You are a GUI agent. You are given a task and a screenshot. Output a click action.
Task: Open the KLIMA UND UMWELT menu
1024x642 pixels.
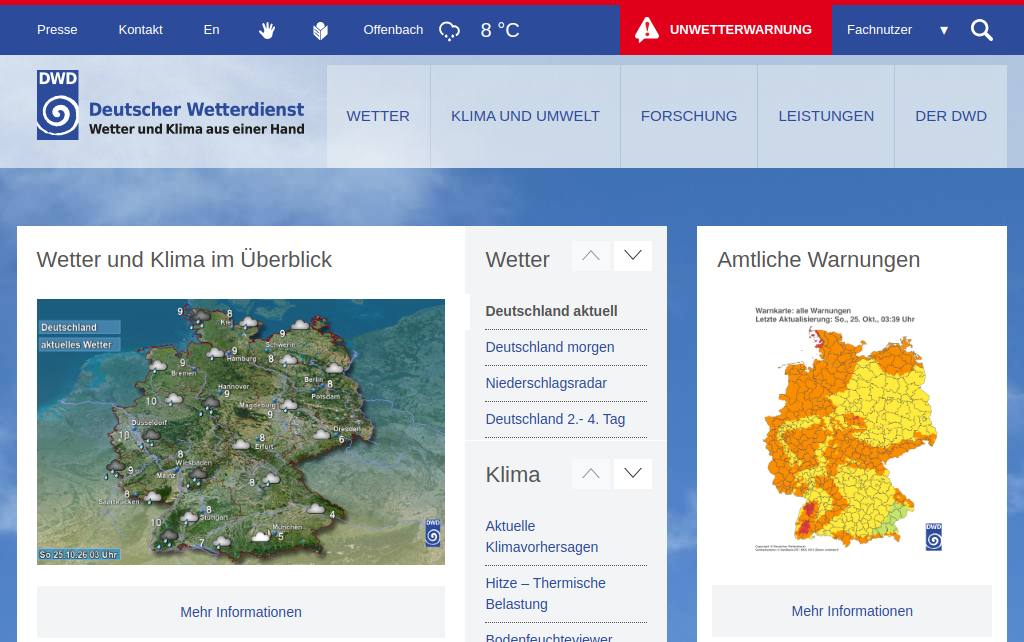click(525, 116)
